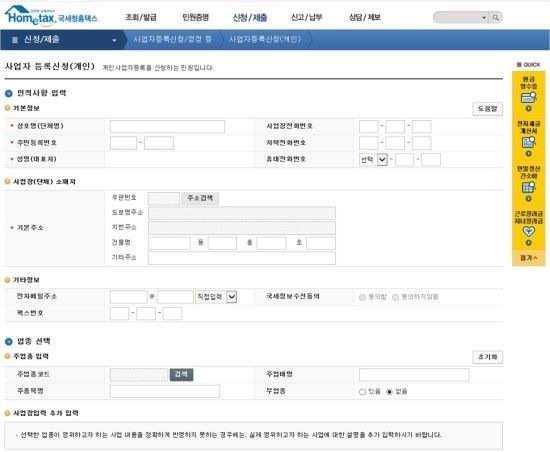Click the 층 input field
This screenshot has width=550, height=452.
point(271,243)
